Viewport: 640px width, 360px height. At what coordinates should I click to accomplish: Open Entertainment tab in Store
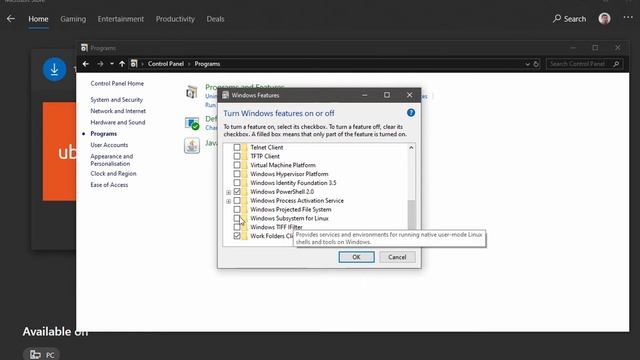(x=120, y=19)
